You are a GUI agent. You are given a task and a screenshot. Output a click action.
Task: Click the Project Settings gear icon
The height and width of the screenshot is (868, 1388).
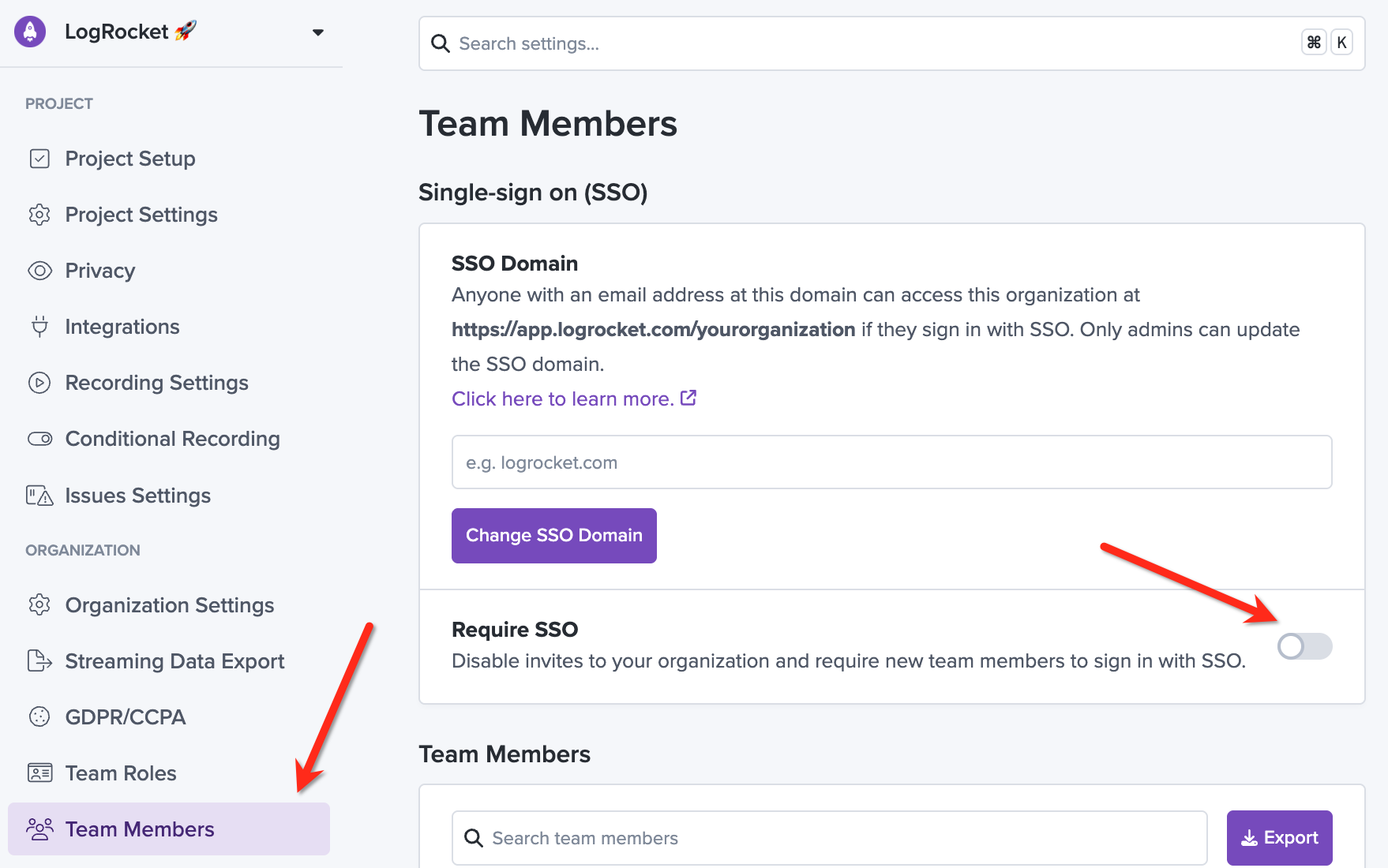pyautogui.click(x=39, y=215)
